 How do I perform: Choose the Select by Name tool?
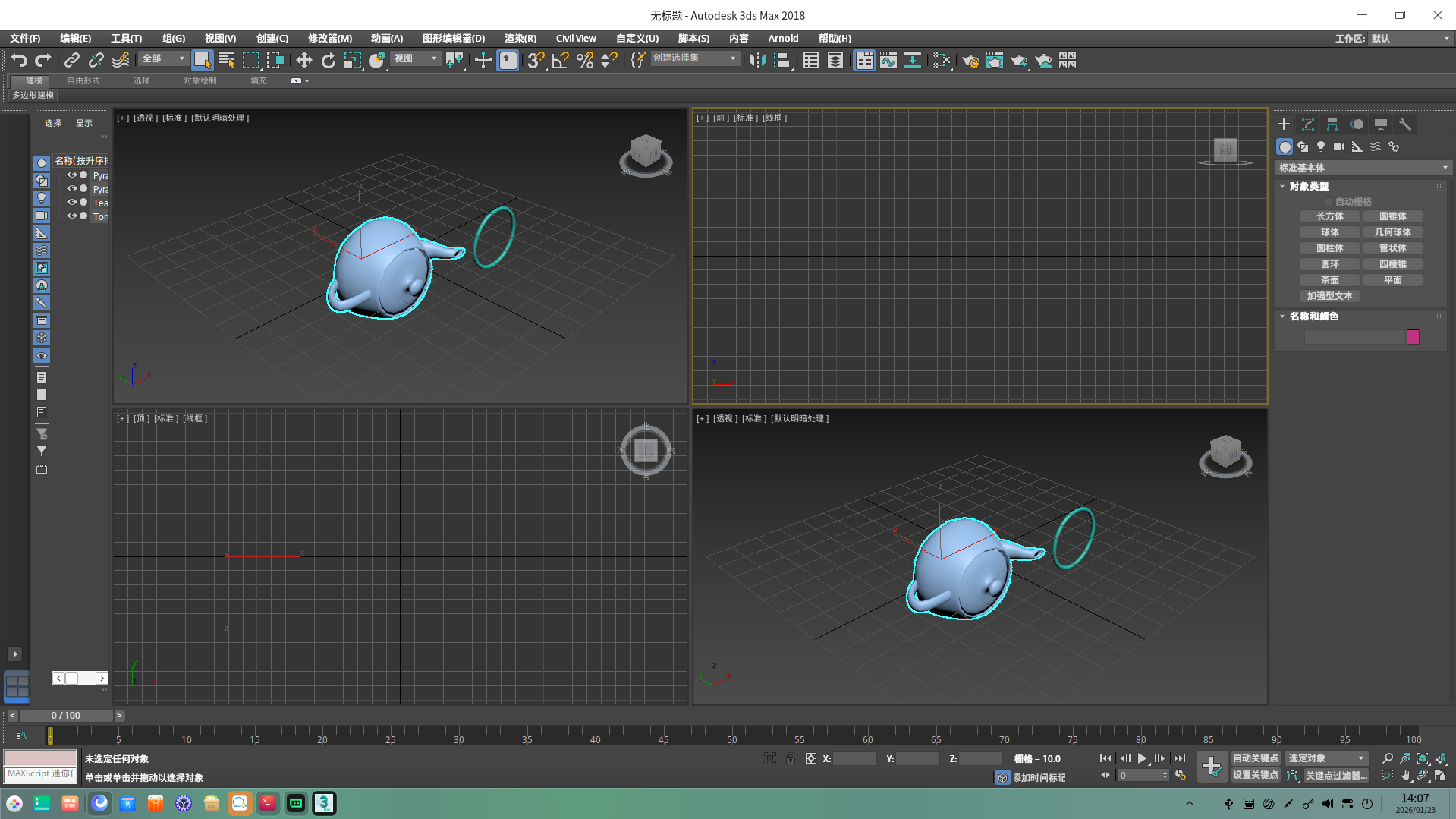226,60
